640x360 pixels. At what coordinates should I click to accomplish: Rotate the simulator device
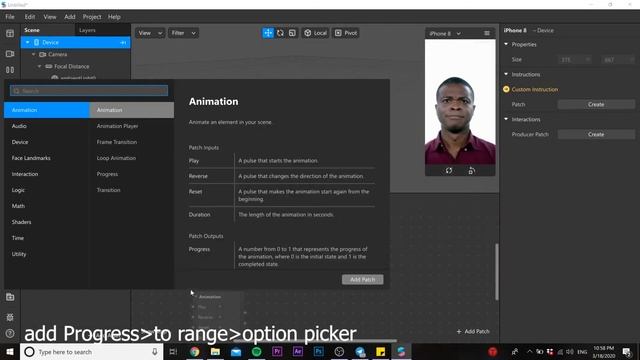(x=471, y=171)
